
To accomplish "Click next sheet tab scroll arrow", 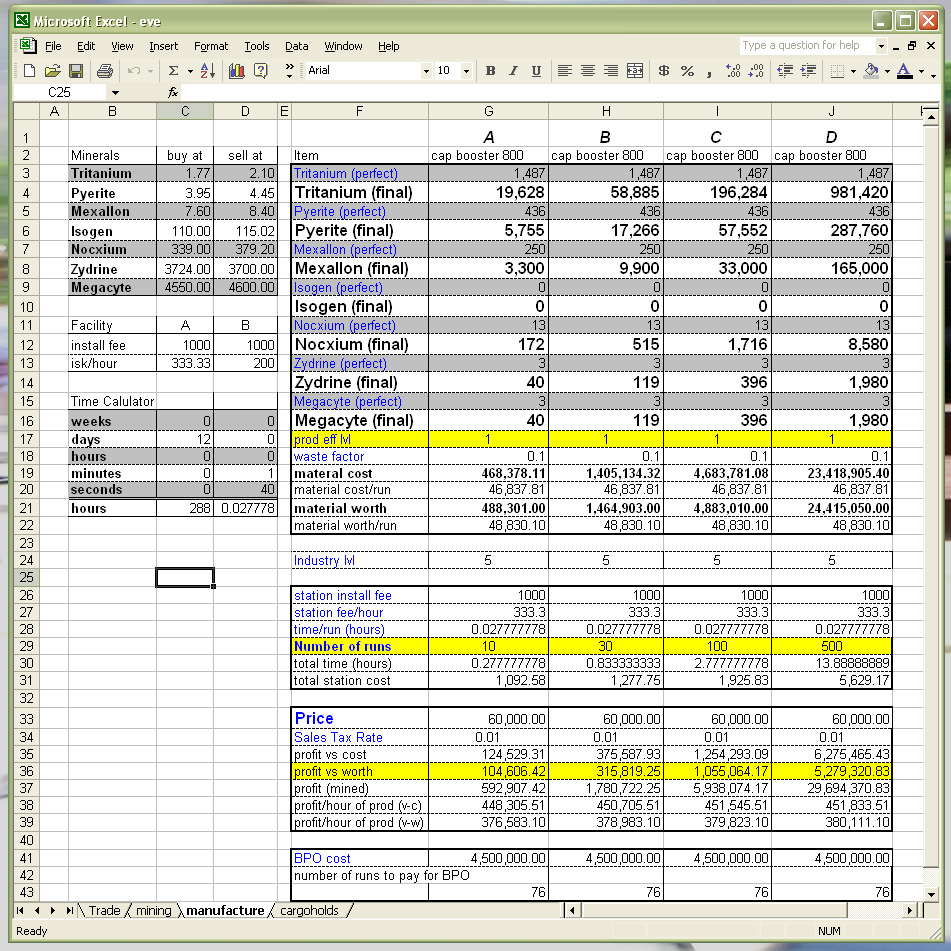I will point(53,910).
